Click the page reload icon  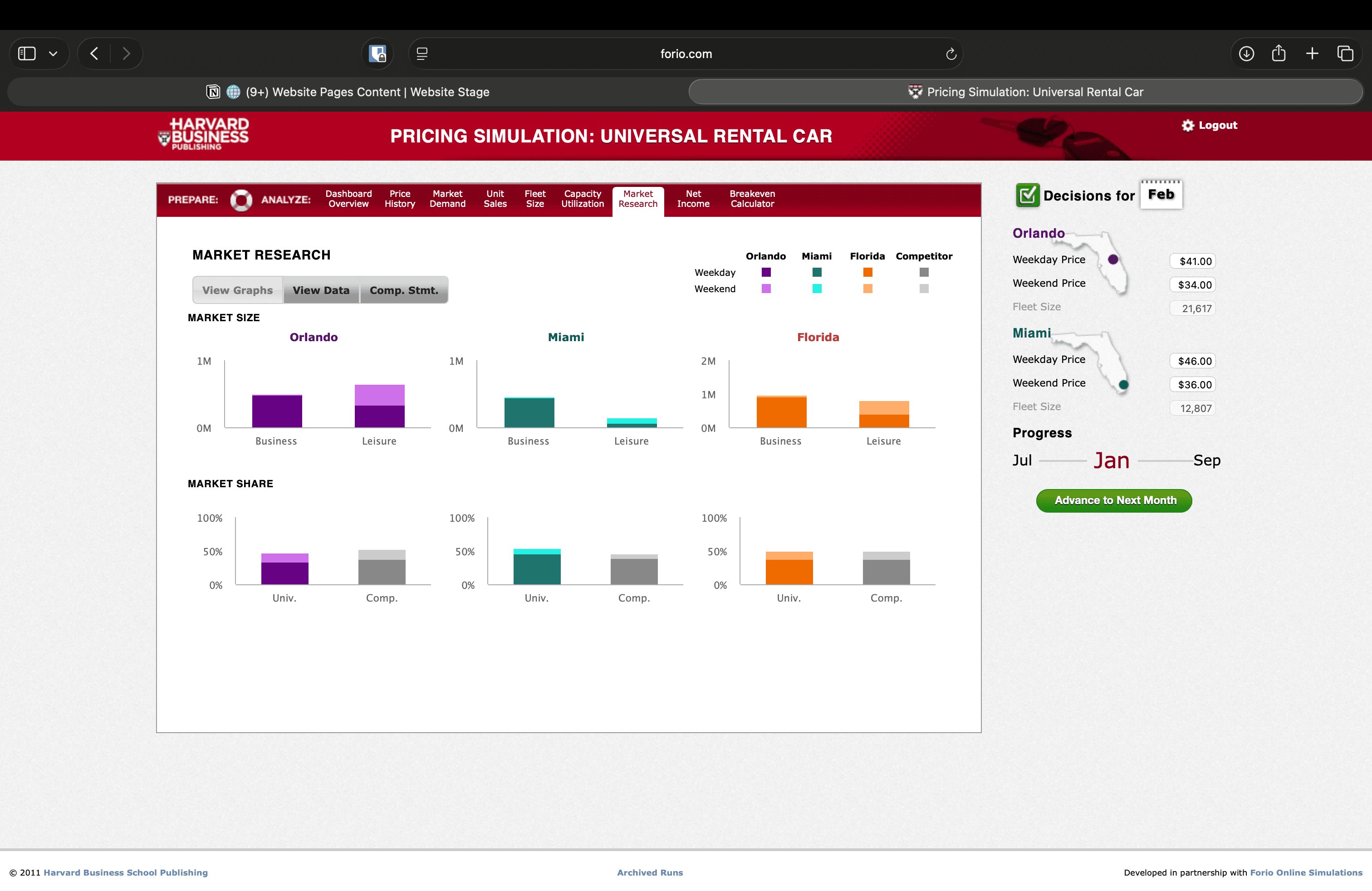click(951, 54)
